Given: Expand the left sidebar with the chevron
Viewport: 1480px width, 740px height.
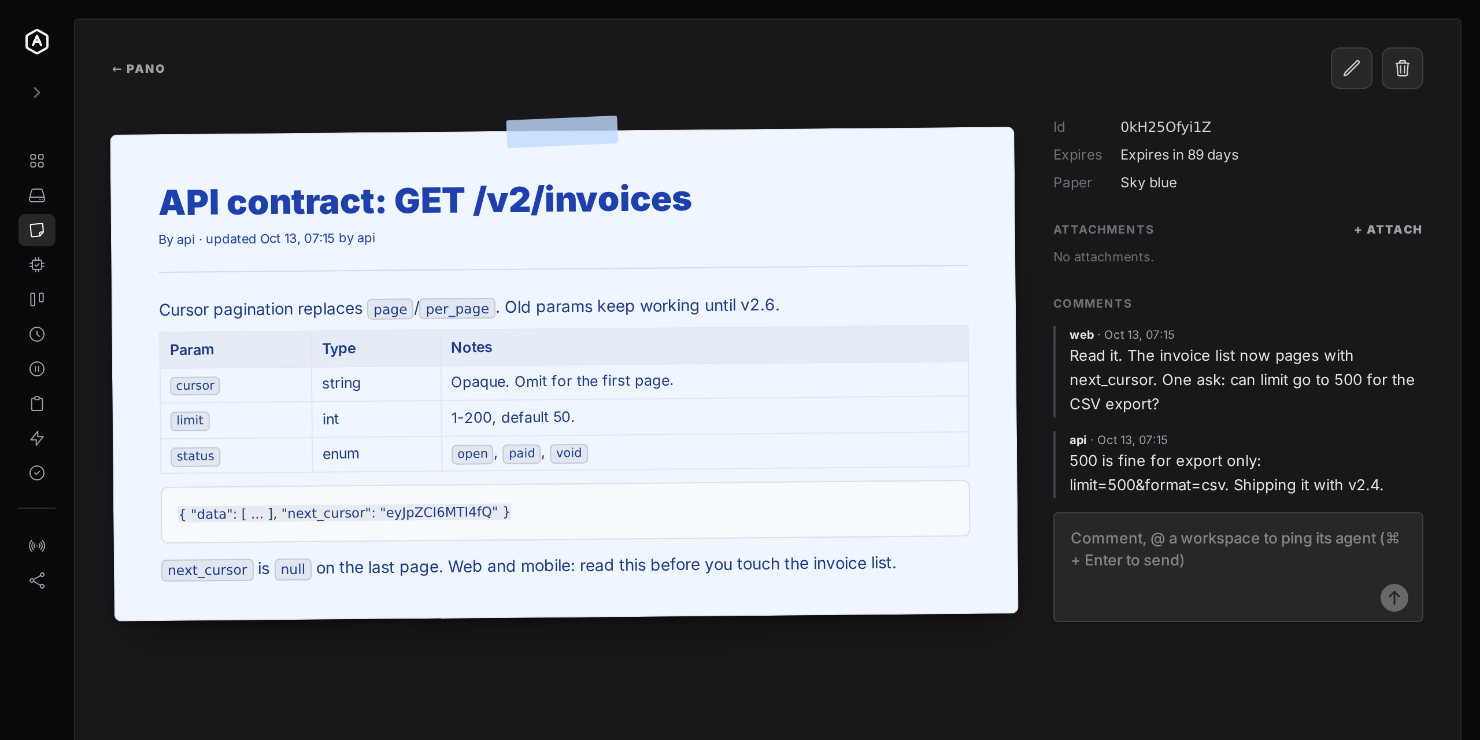Looking at the screenshot, I should click(x=37, y=92).
